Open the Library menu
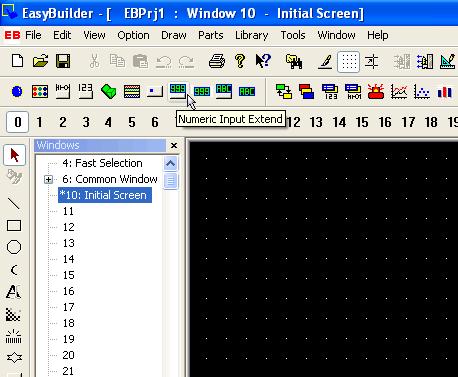Viewport: 458px width, 377px height. coord(252,35)
